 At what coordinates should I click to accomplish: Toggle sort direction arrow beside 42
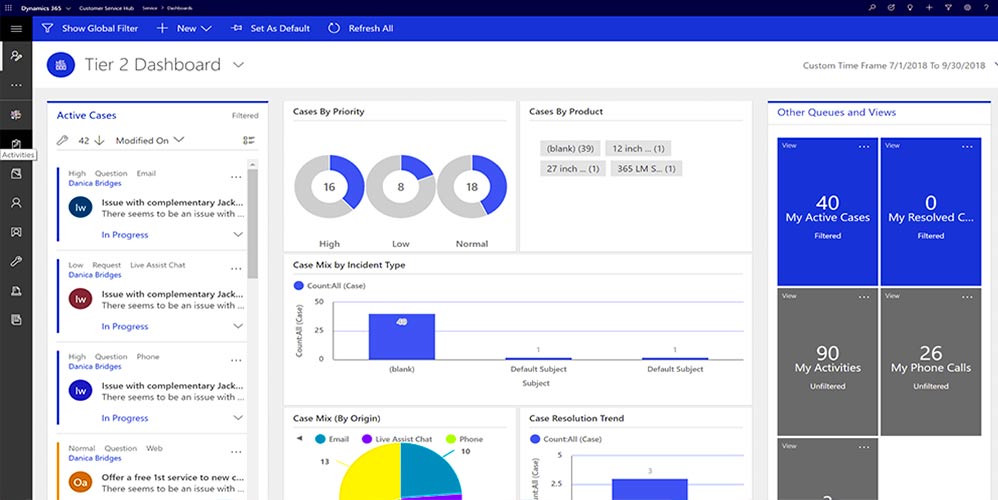coord(99,141)
